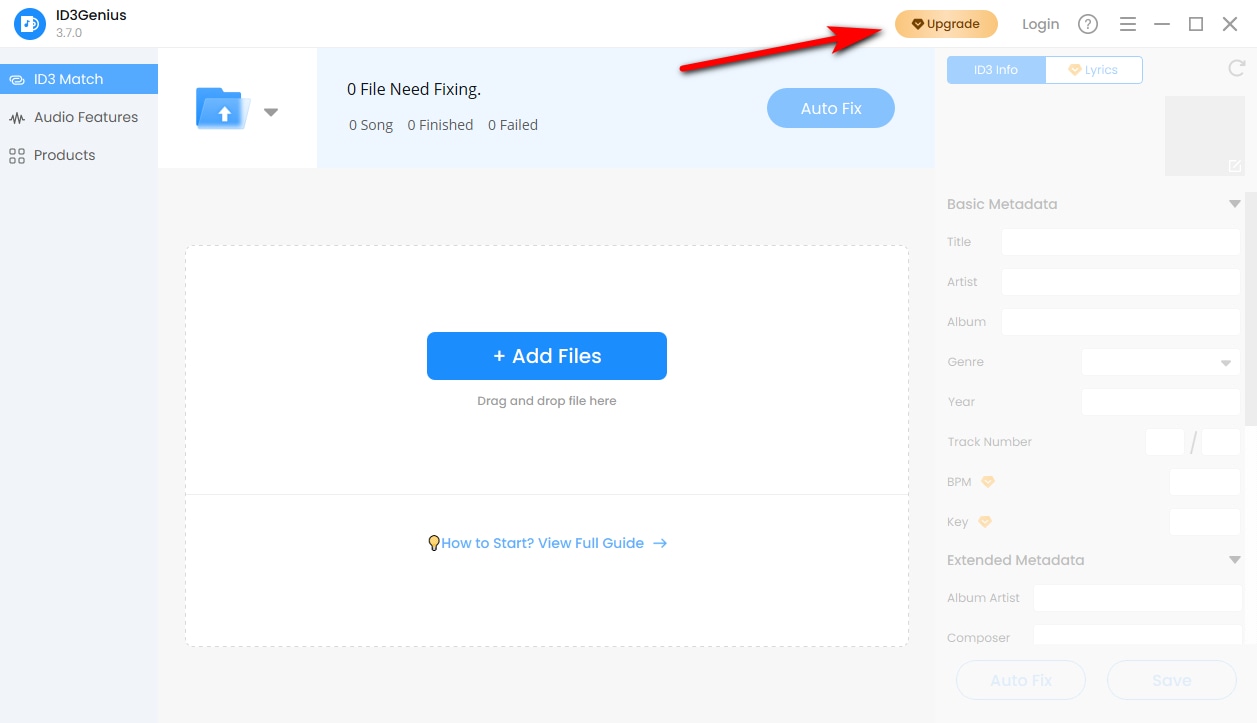
Task: Click into the Title input field
Action: pos(1120,242)
